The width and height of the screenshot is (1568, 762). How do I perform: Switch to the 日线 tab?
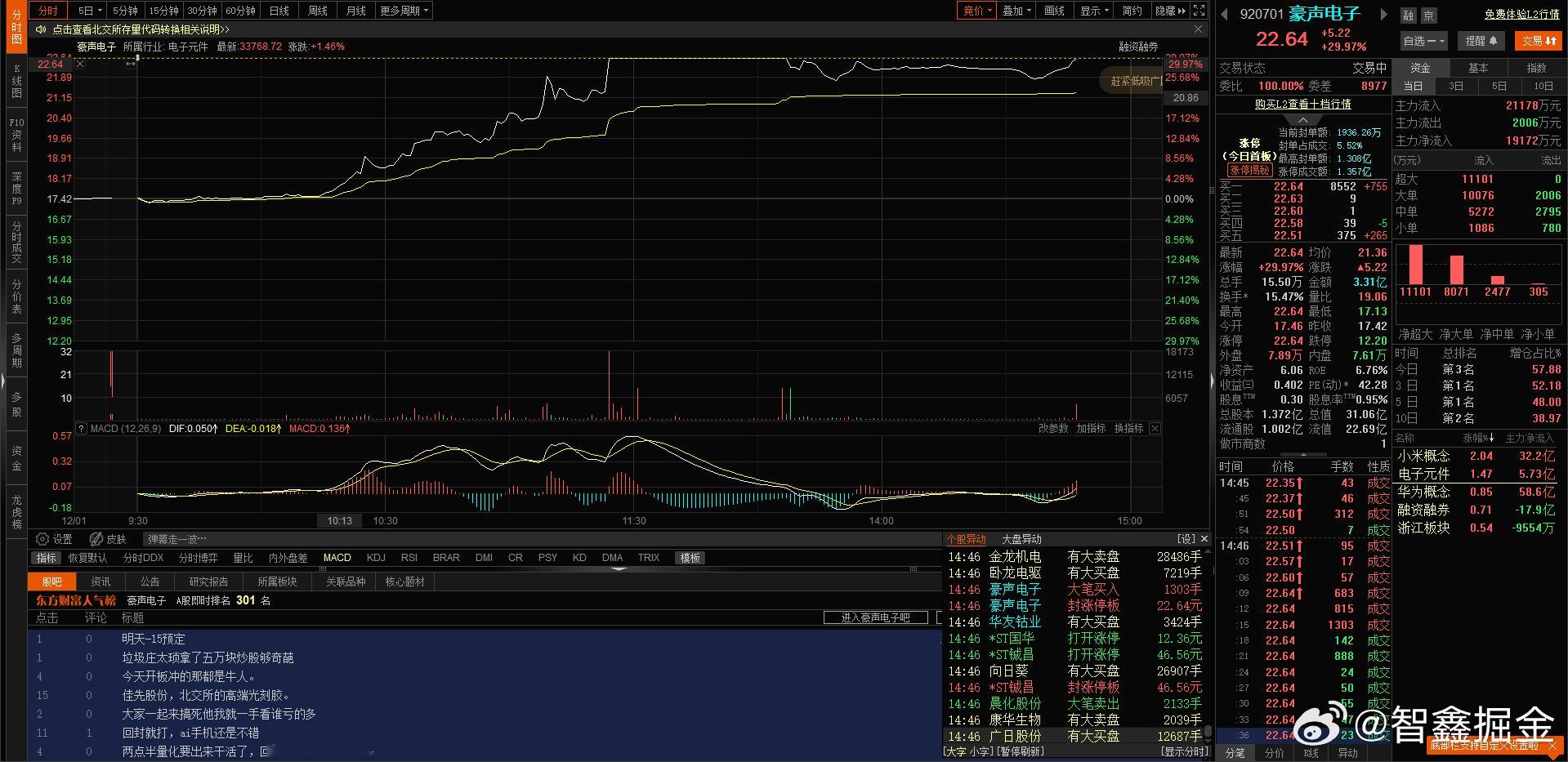(279, 11)
